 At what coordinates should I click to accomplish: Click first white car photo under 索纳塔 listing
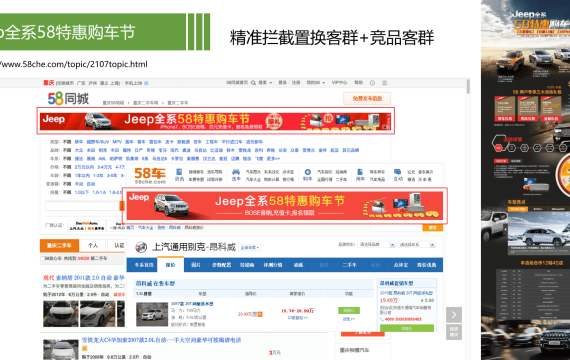pos(60,314)
